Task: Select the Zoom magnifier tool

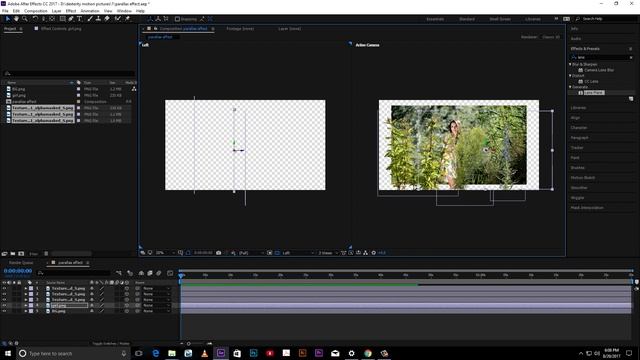Action: [x=25, y=19]
